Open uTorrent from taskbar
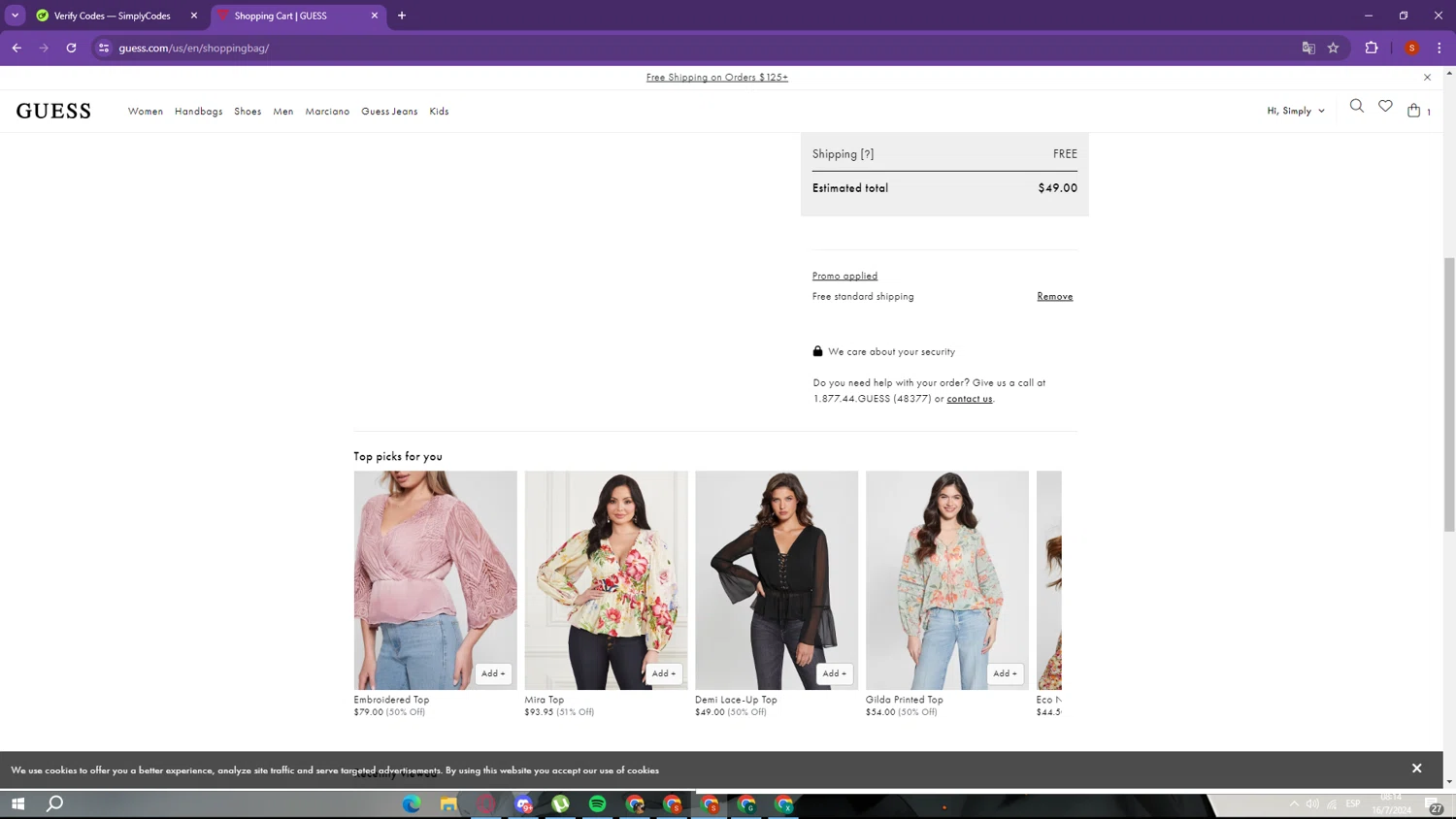Image resolution: width=1456 pixels, height=819 pixels. pyautogui.click(x=560, y=803)
